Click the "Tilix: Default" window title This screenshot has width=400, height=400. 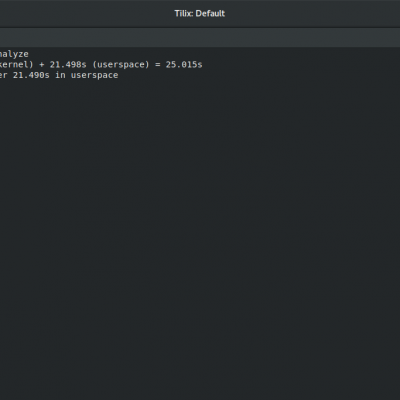click(x=200, y=13)
